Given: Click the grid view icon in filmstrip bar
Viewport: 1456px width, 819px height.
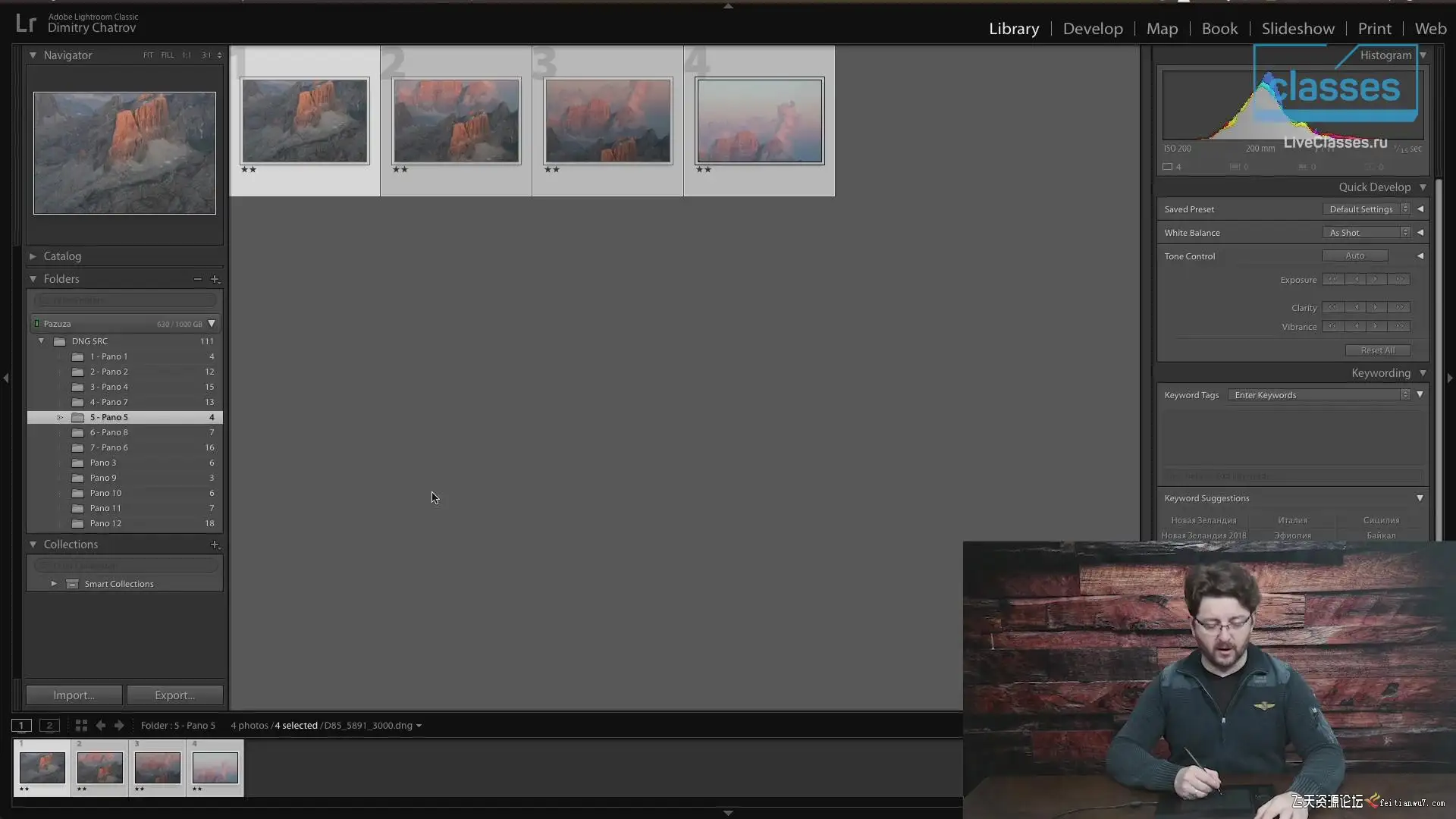Looking at the screenshot, I should point(81,726).
